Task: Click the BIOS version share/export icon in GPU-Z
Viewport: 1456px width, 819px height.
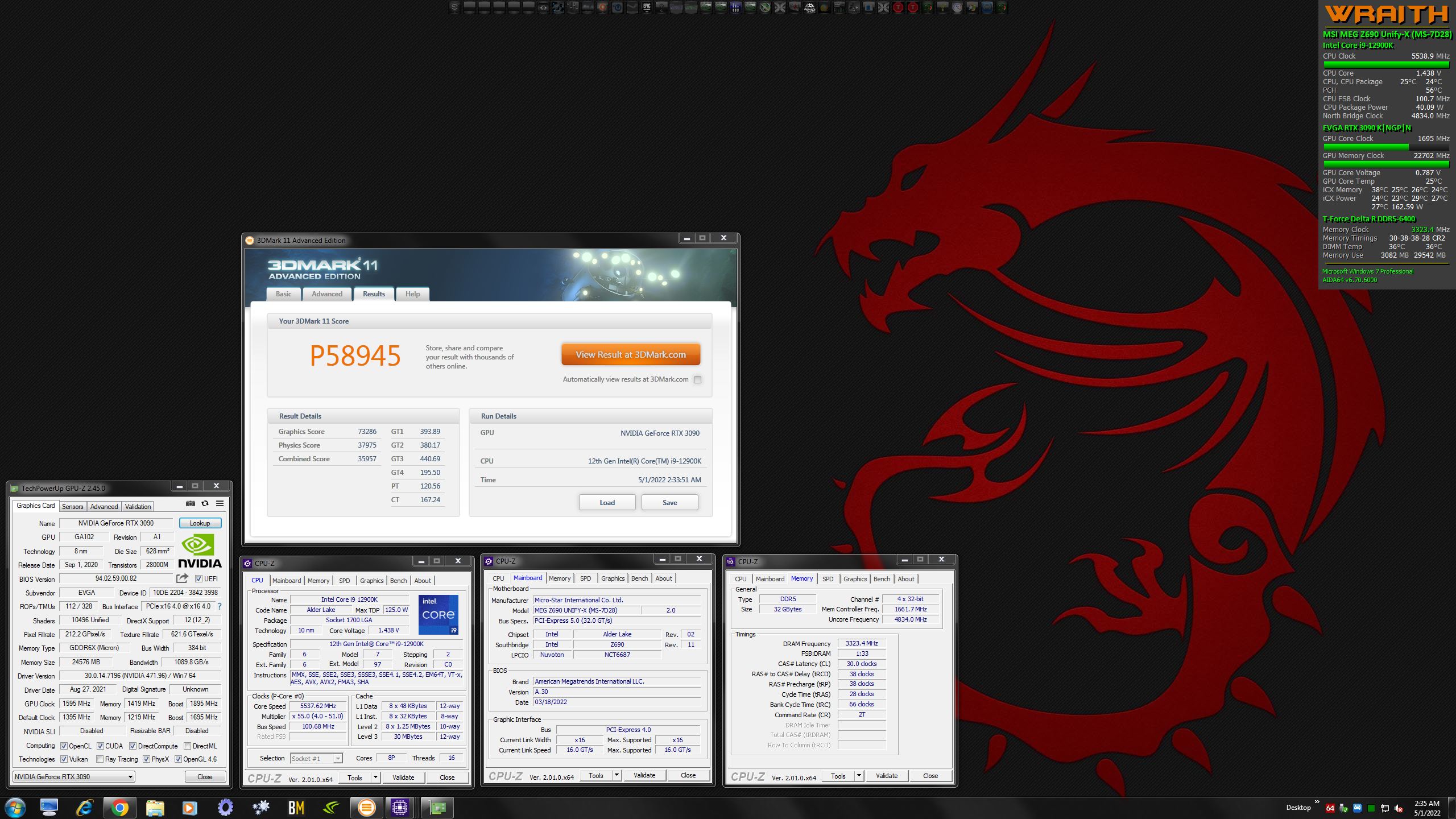Action: pyautogui.click(x=182, y=578)
